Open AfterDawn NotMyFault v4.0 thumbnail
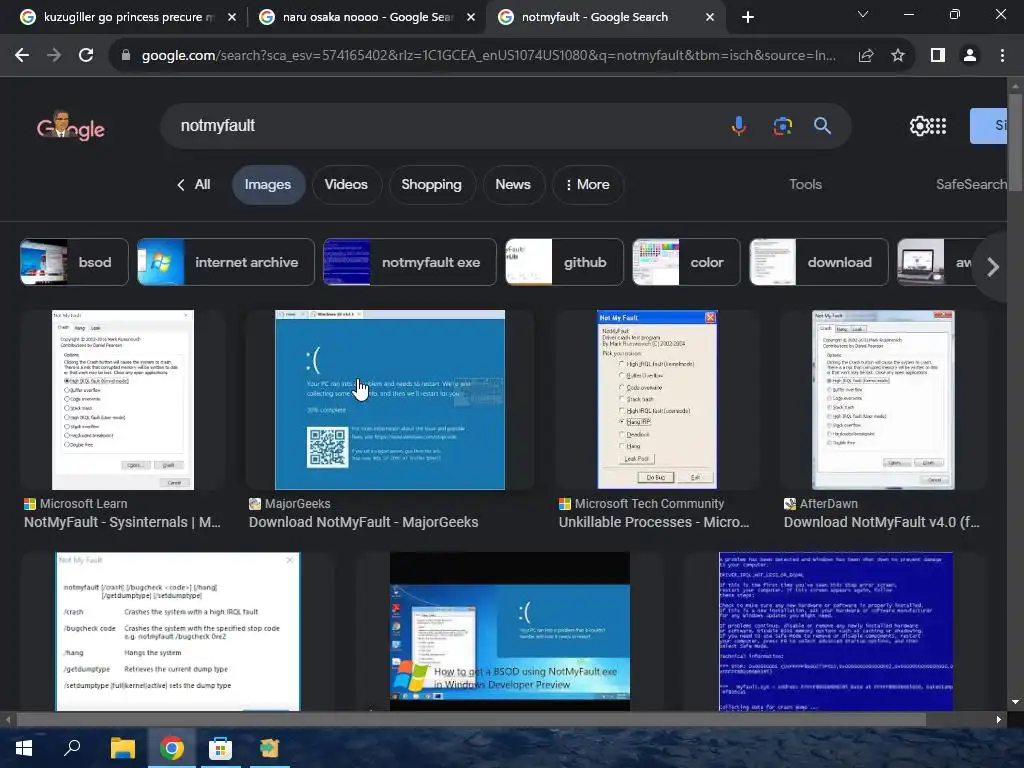This screenshot has width=1024, height=768. pos(883,400)
